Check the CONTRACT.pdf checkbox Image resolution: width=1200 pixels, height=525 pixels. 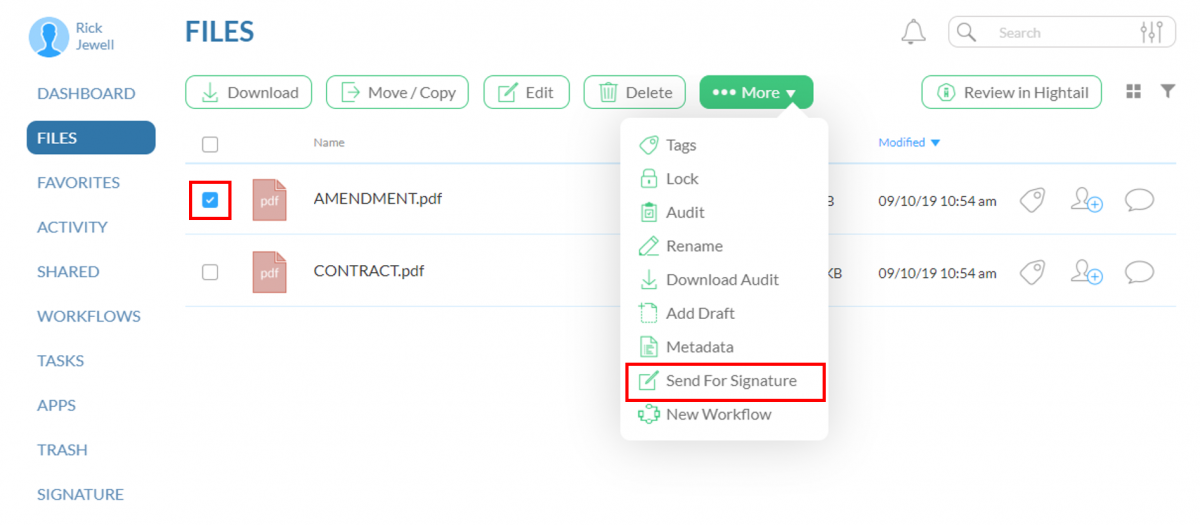(210, 272)
